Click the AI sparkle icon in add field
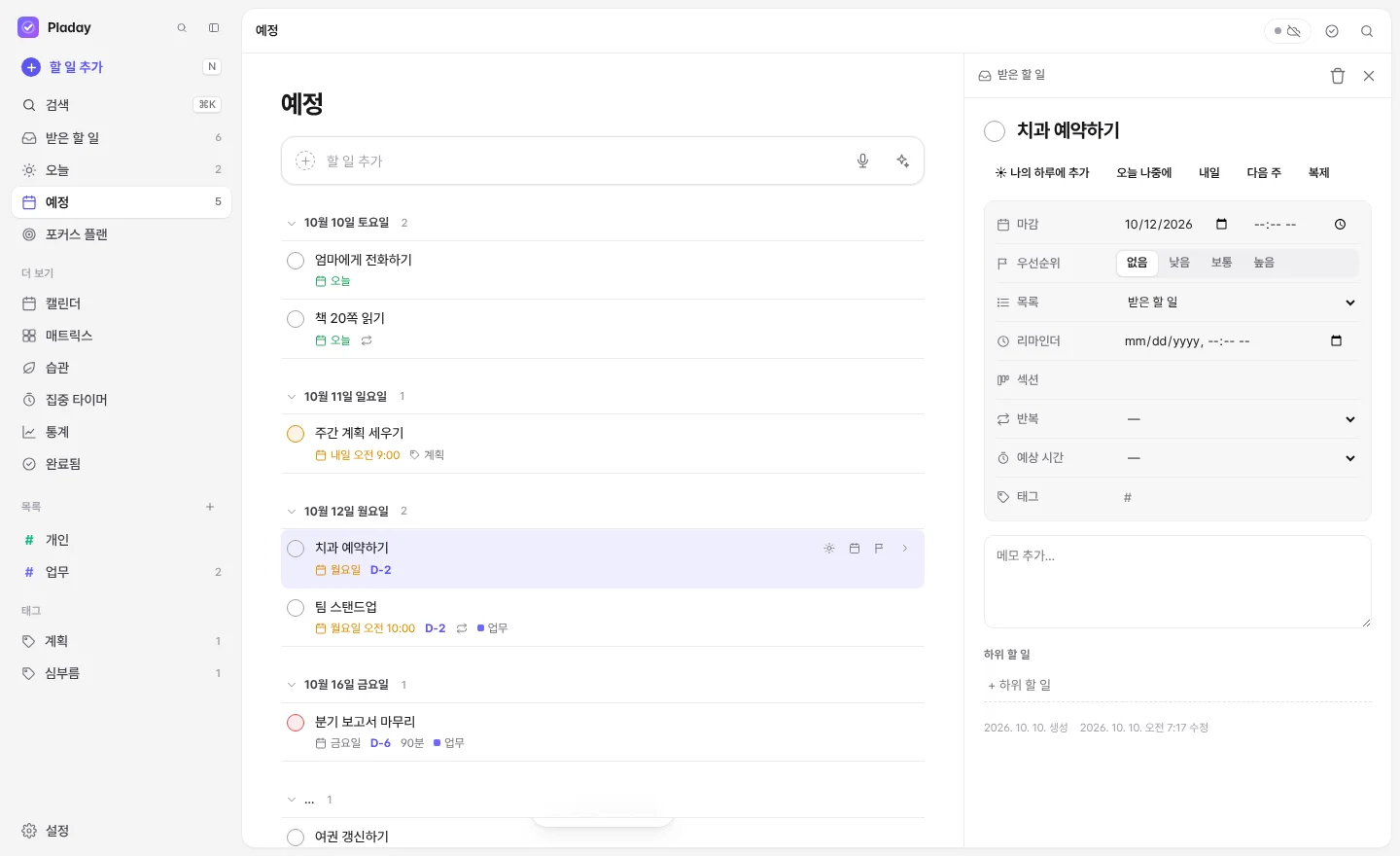Viewport: 1400px width, 856px height. (903, 160)
